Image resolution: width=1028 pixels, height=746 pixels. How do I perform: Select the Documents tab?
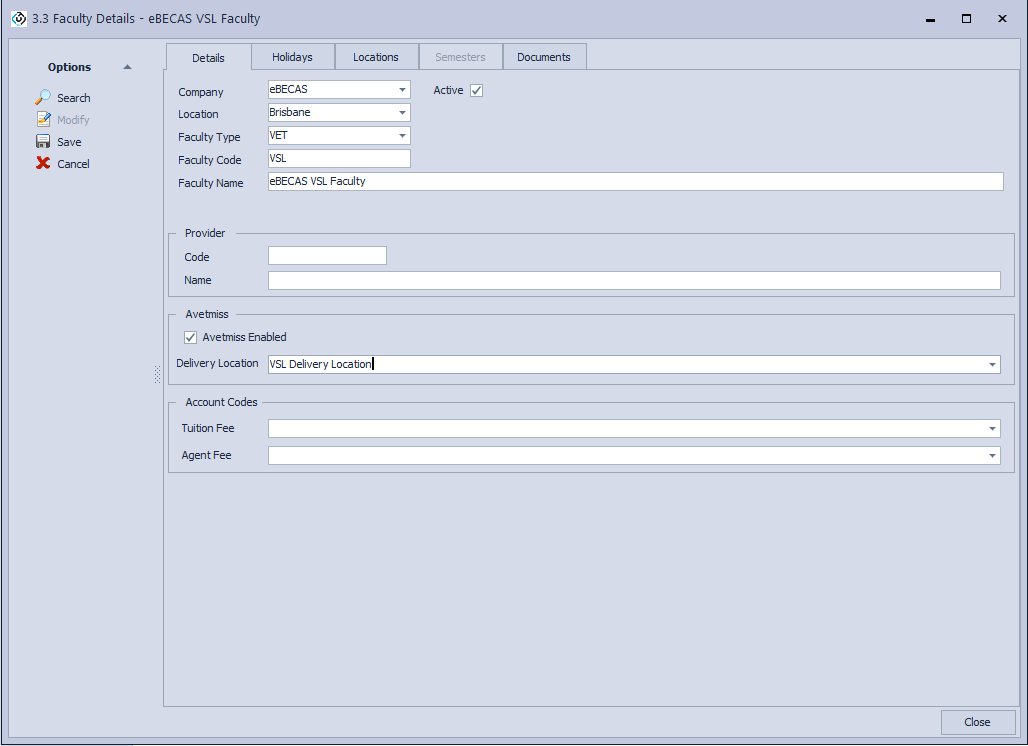544,57
